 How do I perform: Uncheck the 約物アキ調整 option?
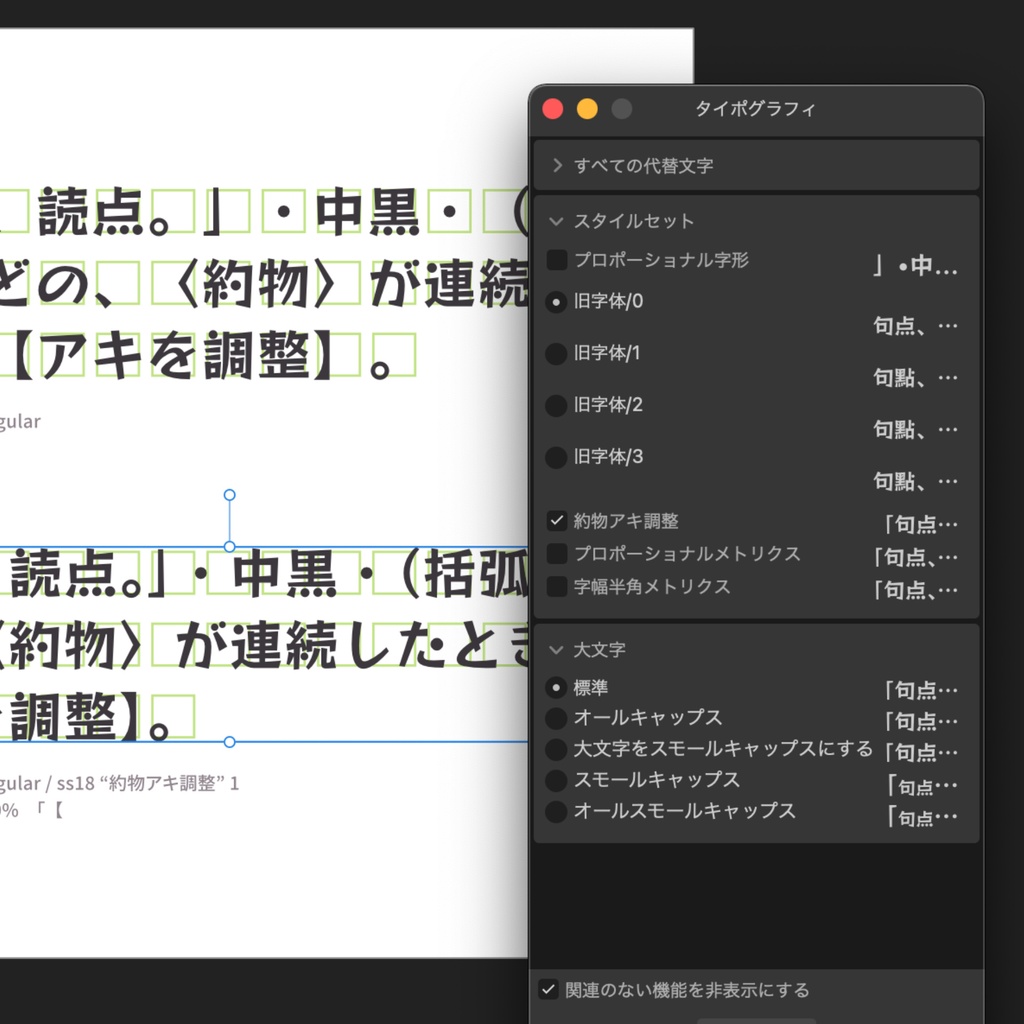pyautogui.click(x=556, y=522)
